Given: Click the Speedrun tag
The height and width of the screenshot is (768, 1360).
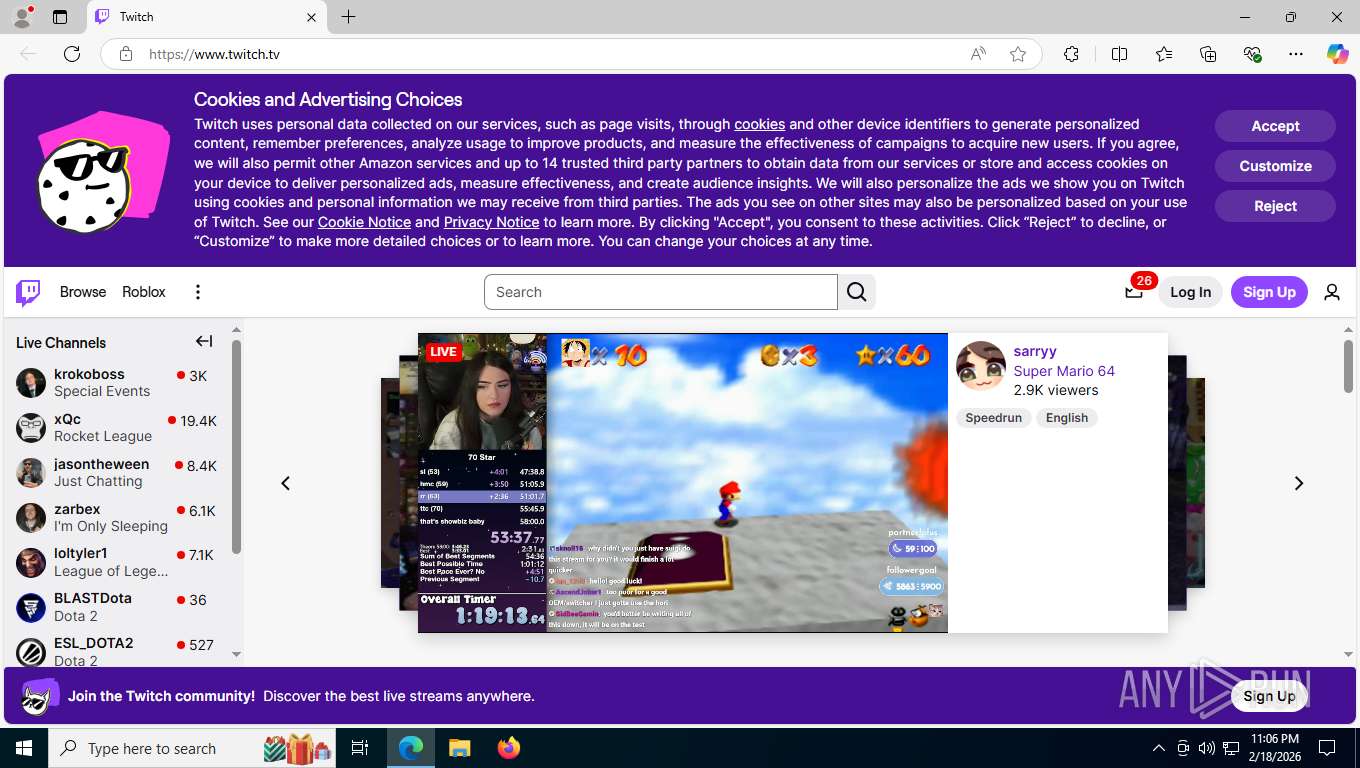Looking at the screenshot, I should [x=993, y=418].
